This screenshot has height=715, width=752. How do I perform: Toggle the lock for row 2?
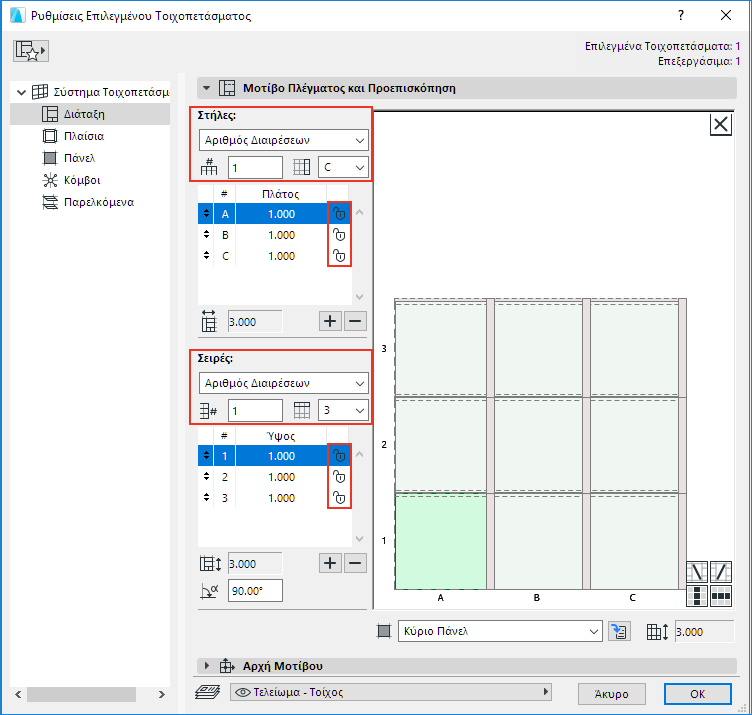pyautogui.click(x=339, y=477)
